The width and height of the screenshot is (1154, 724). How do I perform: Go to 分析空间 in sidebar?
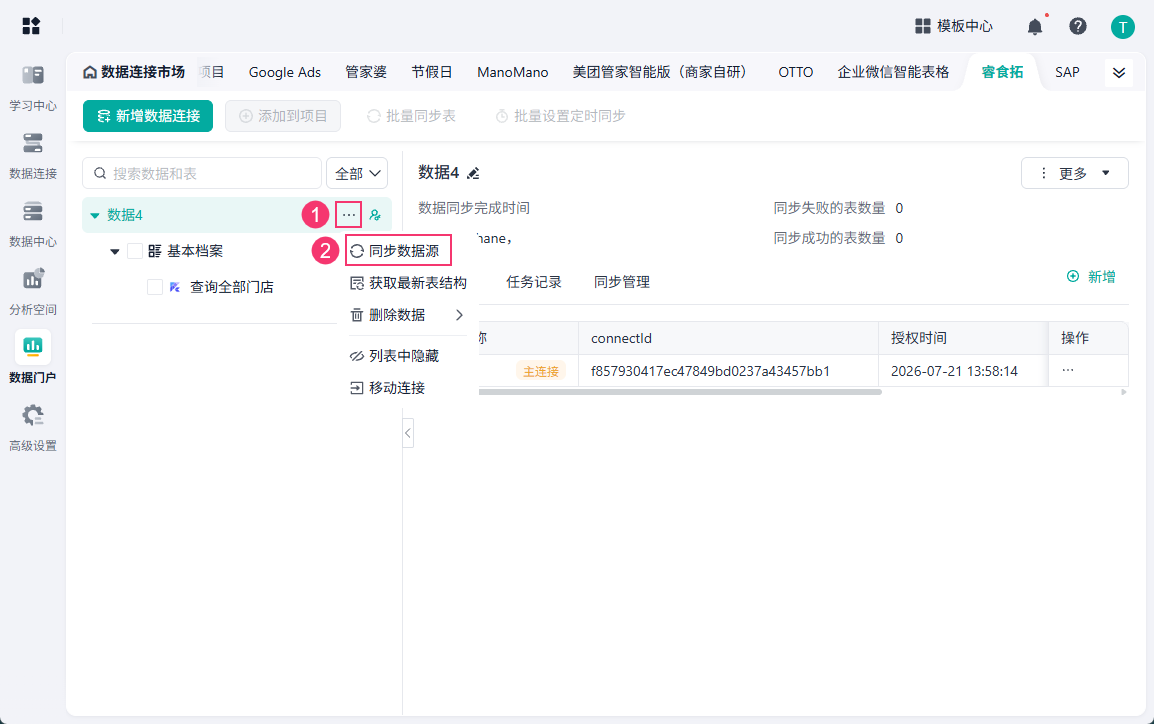[x=32, y=292]
